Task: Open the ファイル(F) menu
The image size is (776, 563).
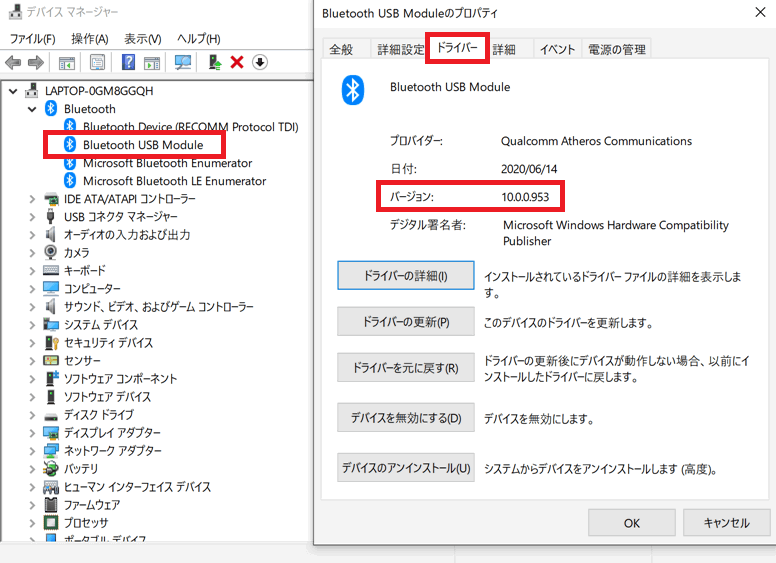Action: pos(33,39)
